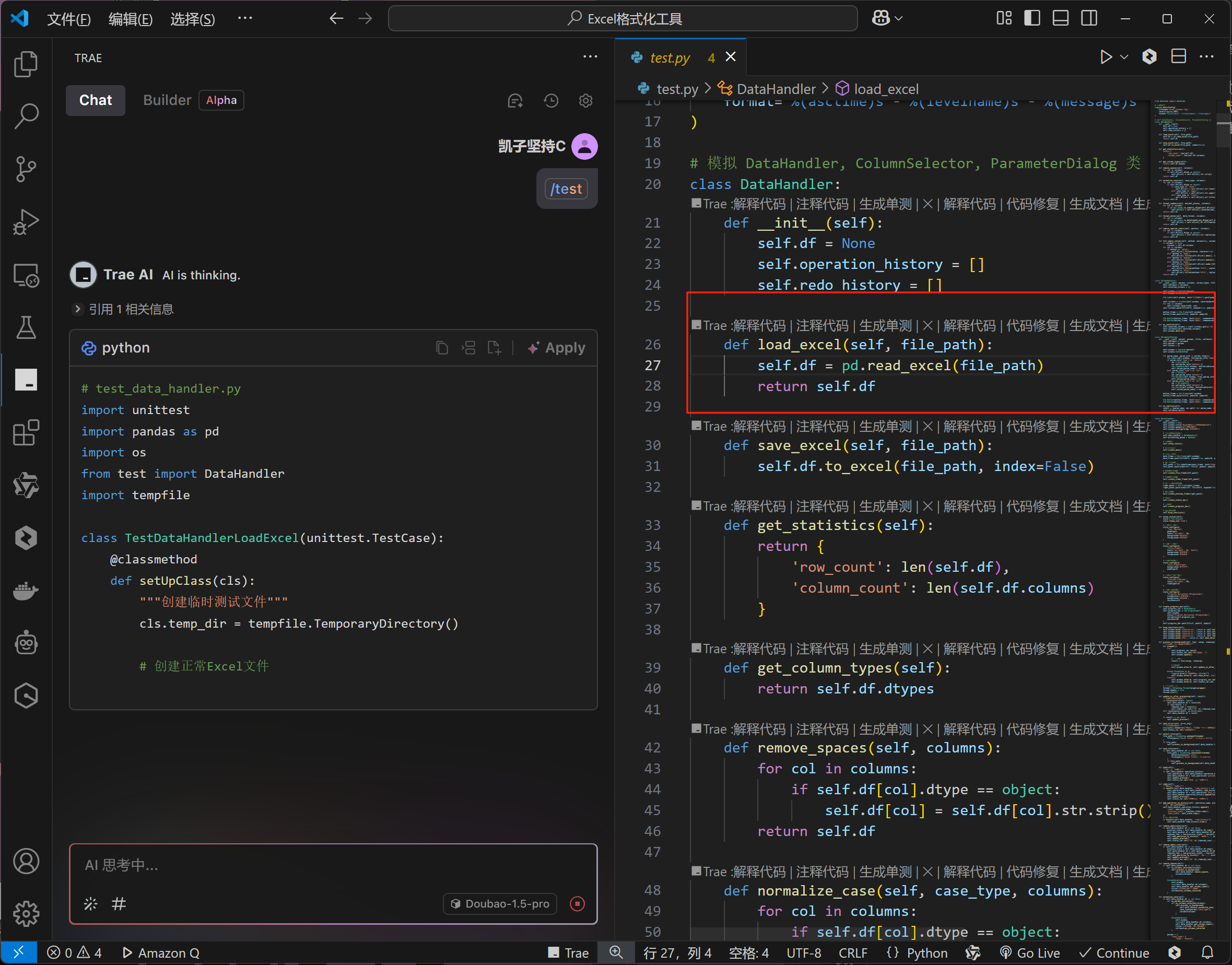This screenshot has width=1232, height=965.
Task: Open the Extensions panel
Action: pos(26,433)
